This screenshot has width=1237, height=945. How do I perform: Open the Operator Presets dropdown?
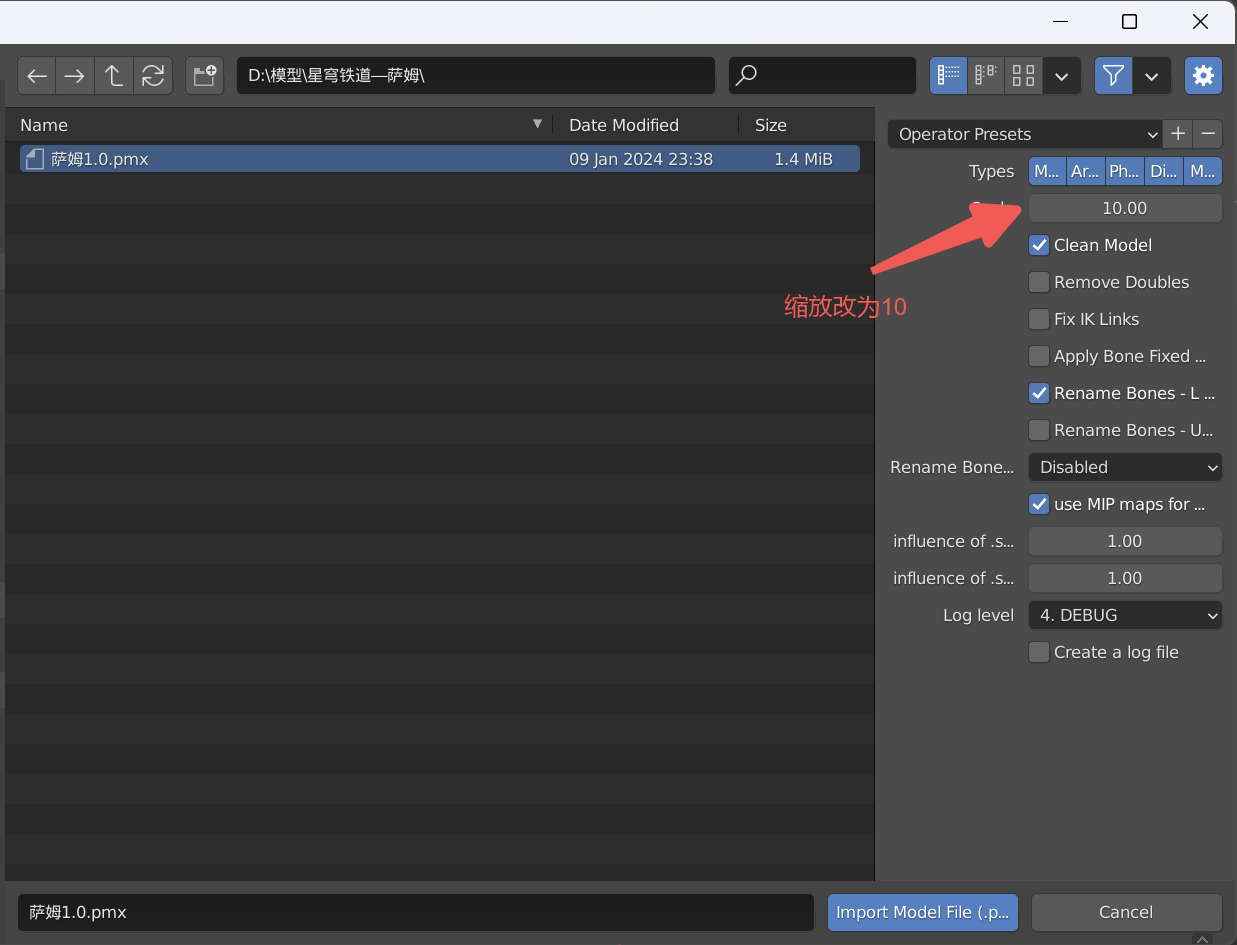[x=1024, y=134]
